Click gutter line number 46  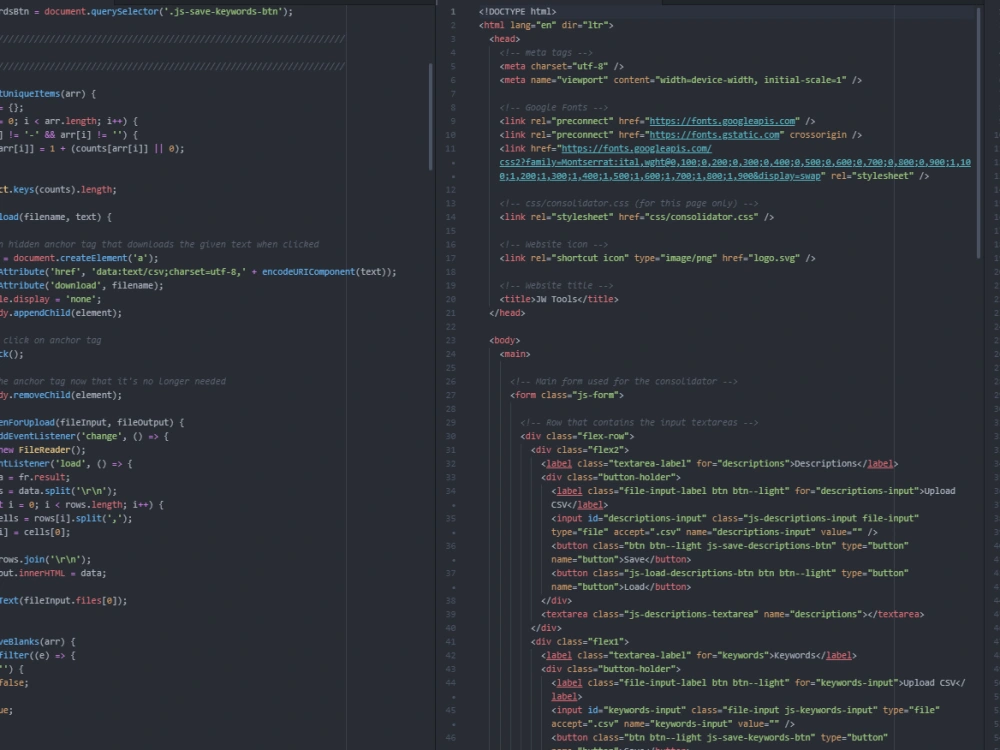[450, 737]
